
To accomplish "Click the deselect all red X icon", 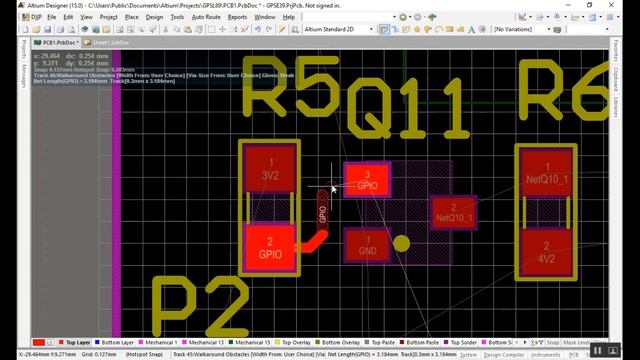I will pyautogui.click(x=244, y=29).
